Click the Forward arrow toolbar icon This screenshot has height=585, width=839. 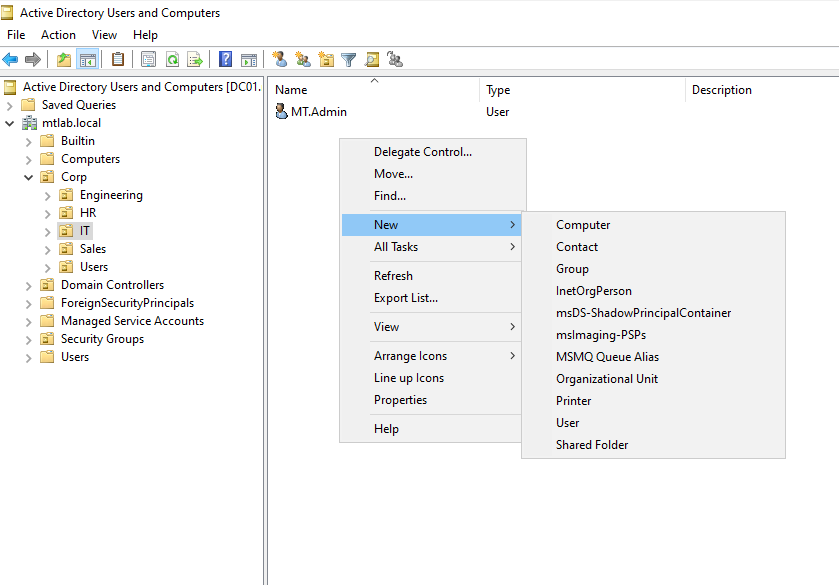[33, 59]
